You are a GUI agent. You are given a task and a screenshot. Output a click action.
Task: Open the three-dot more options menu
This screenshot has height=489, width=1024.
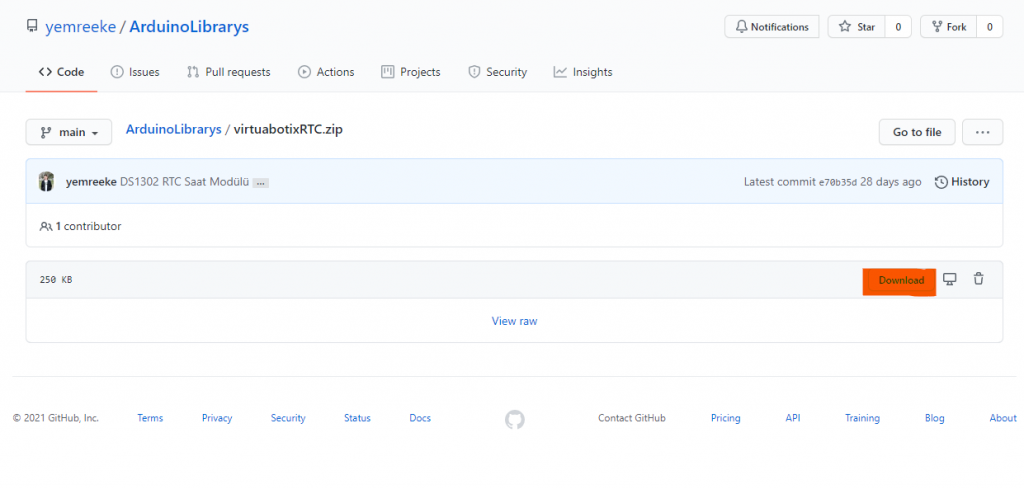[x=983, y=132]
